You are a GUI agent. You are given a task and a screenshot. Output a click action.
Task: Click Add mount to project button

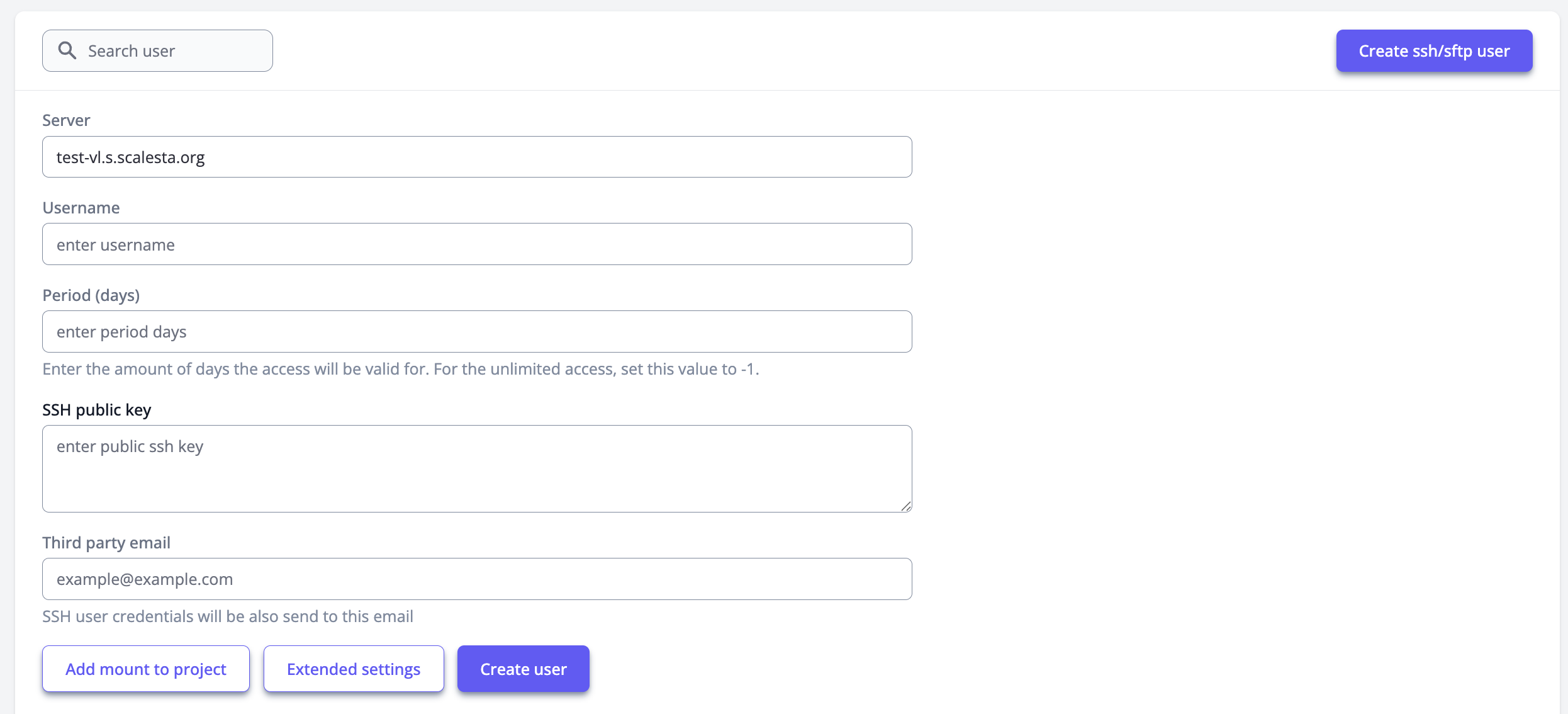[146, 669]
